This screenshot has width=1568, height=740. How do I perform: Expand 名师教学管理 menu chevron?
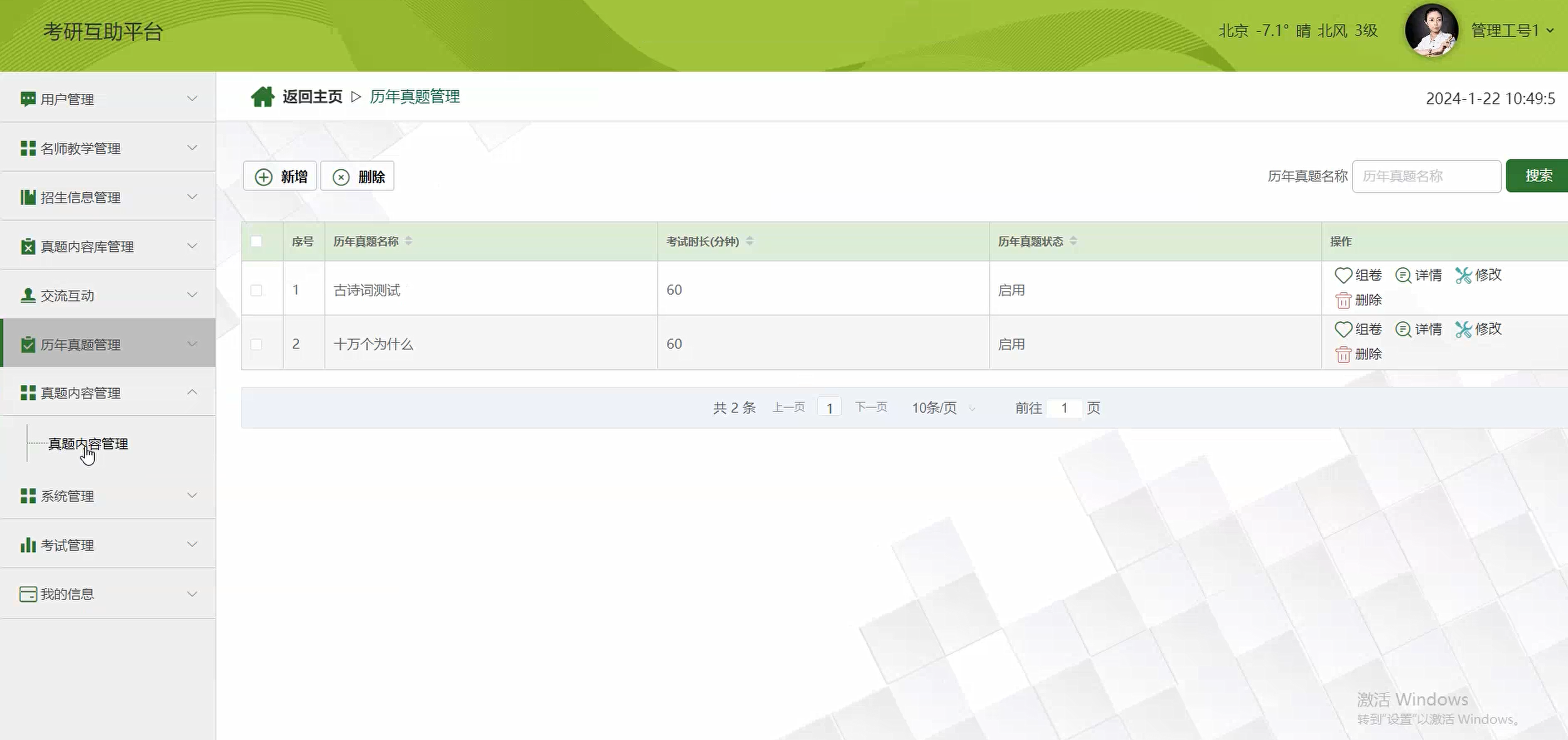pos(192,148)
